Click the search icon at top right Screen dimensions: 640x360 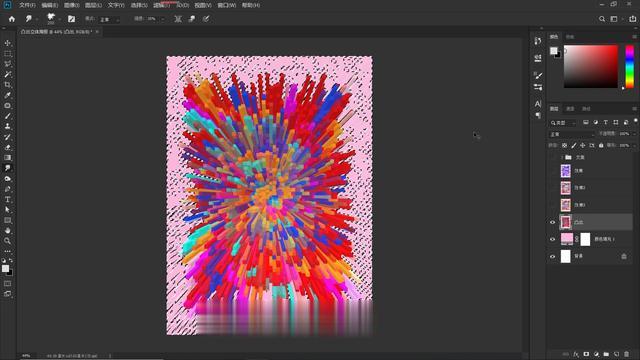pyautogui.click(x=602, y=19)
